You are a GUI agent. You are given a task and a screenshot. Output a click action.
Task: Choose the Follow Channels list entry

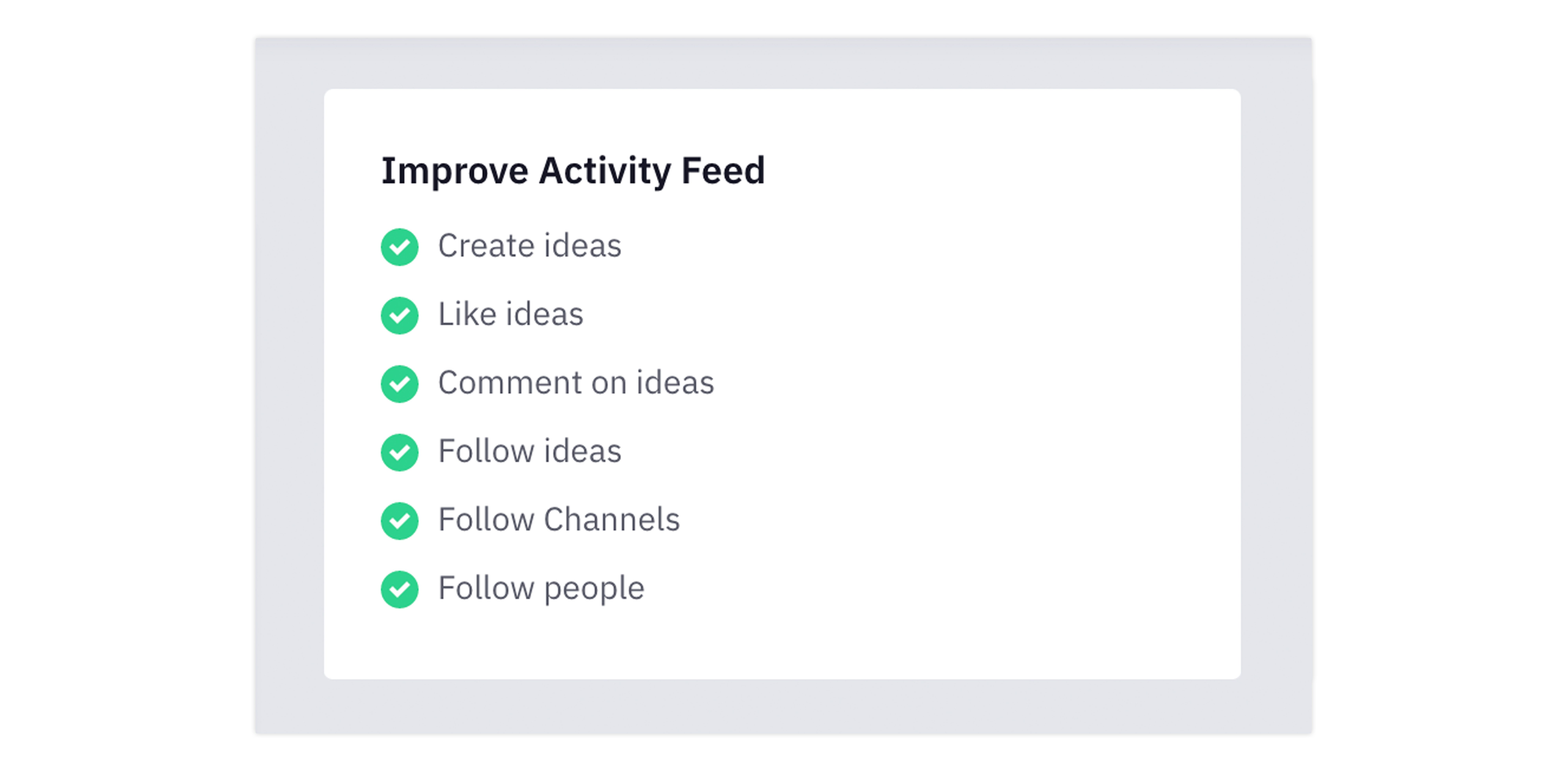[559, 520]
